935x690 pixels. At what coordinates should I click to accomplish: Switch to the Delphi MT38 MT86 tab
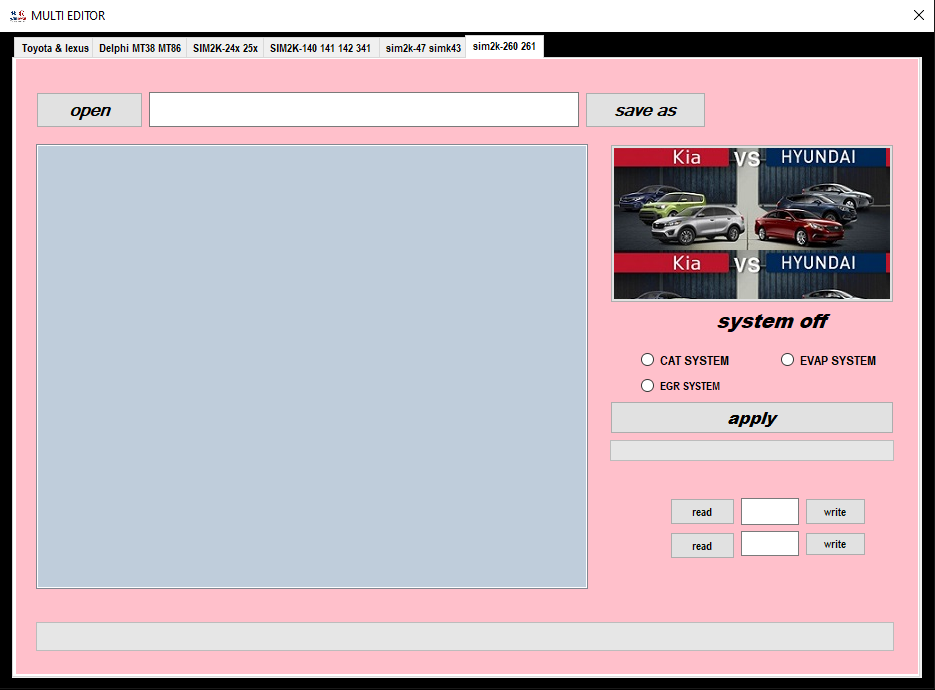[x=139, y=47]
